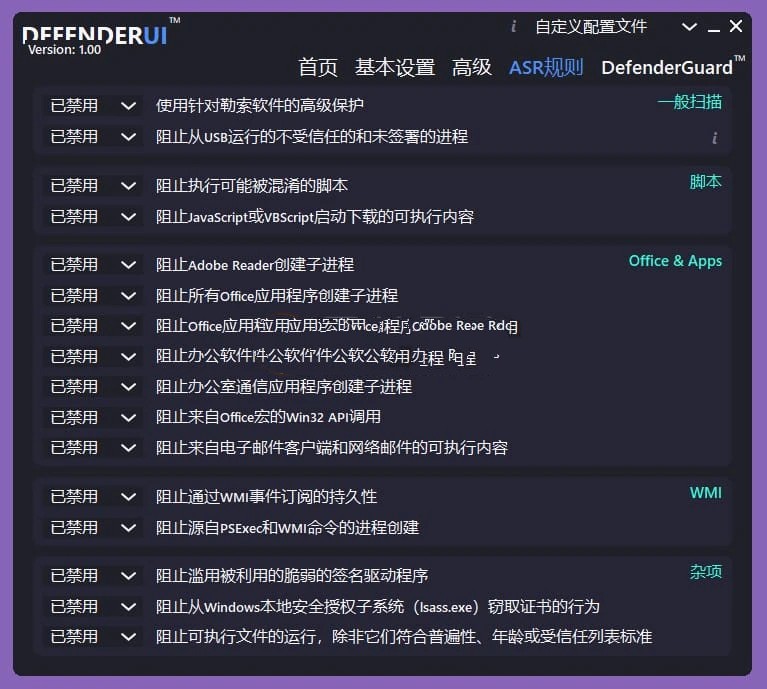Click Version: 1.00 text
The image size is (767, 689).
point(65,50)
